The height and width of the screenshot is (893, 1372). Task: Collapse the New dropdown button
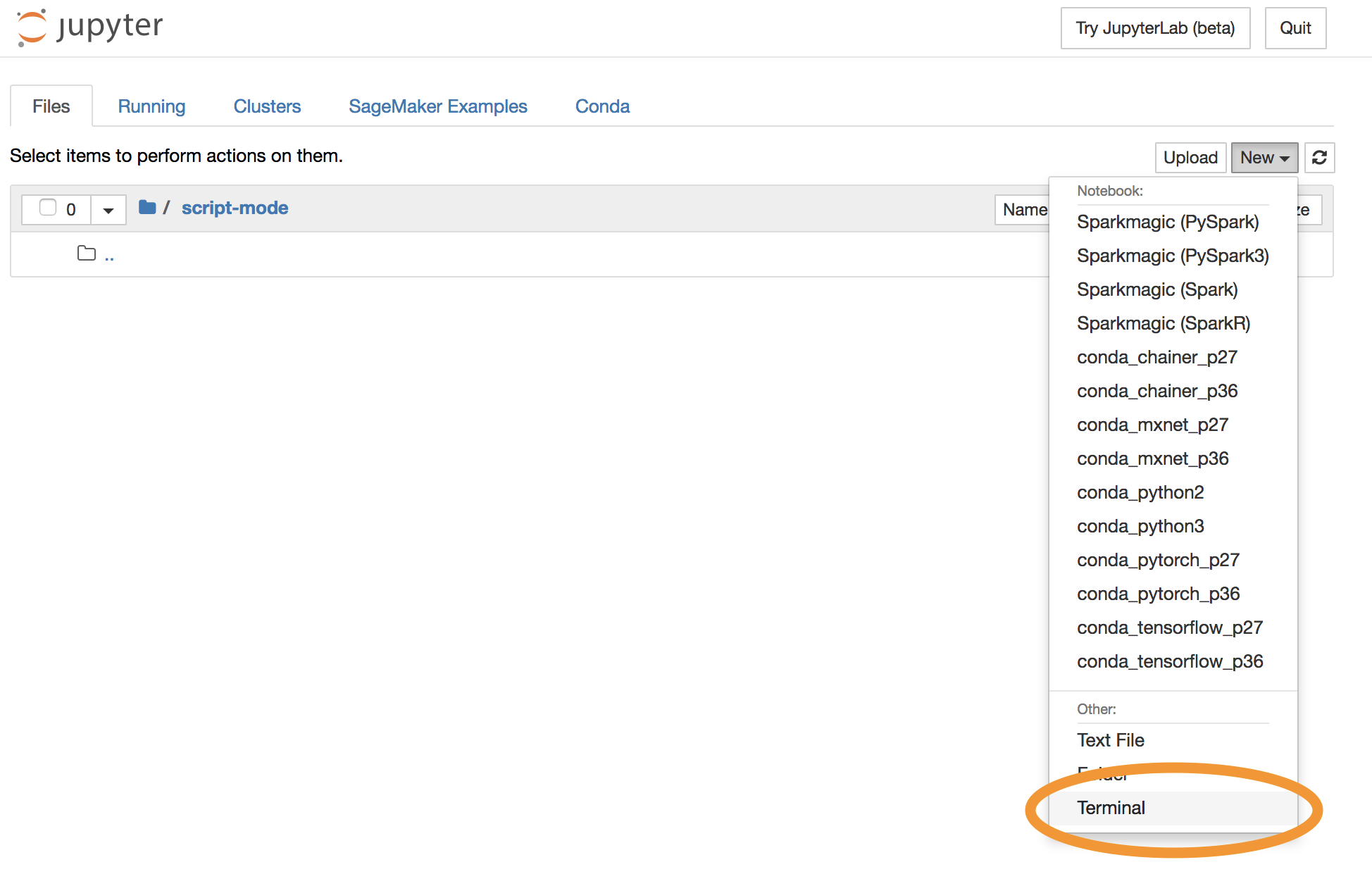tap(1264, 157)
